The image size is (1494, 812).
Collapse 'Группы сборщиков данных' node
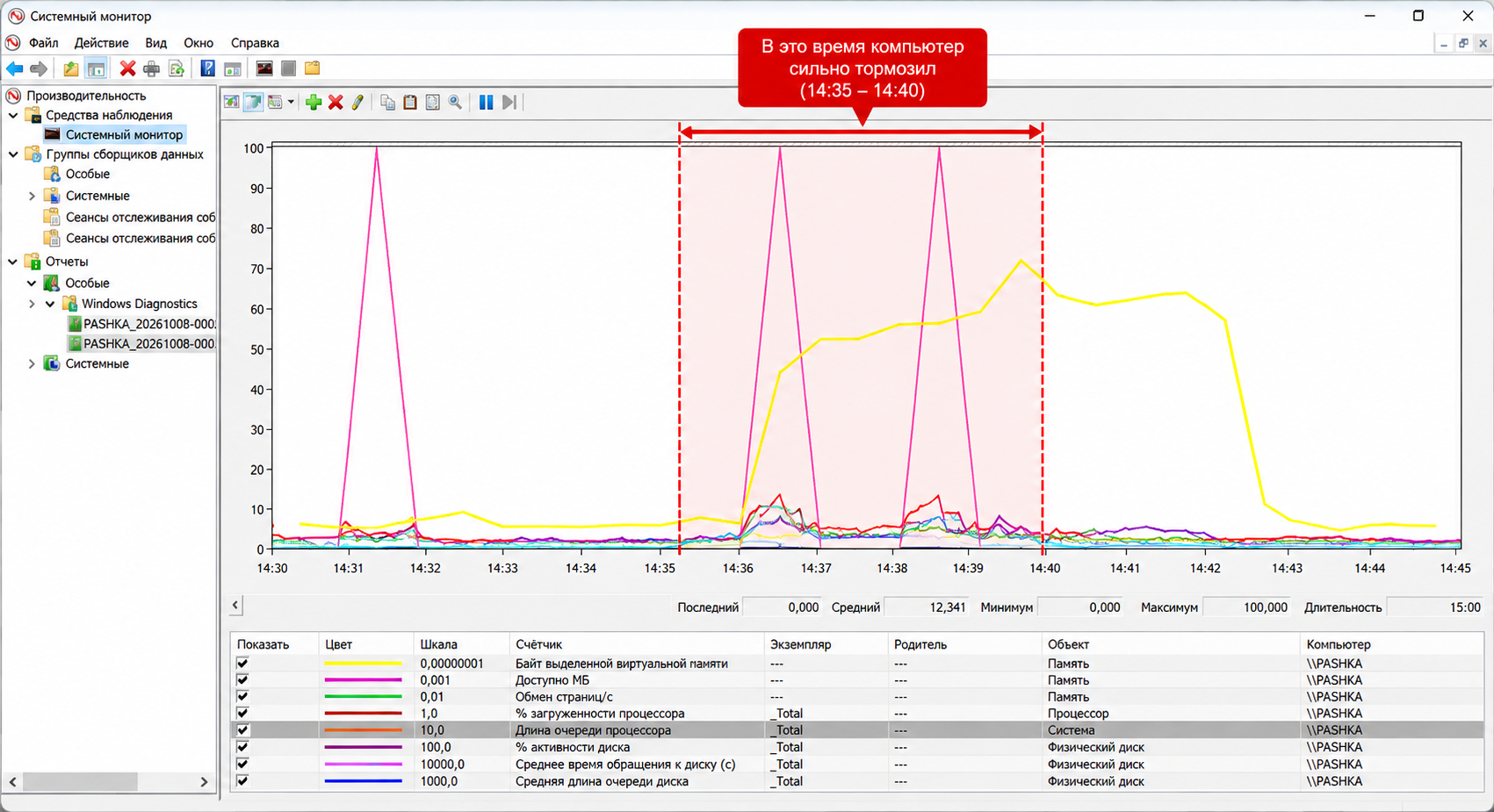pos(13,154)
